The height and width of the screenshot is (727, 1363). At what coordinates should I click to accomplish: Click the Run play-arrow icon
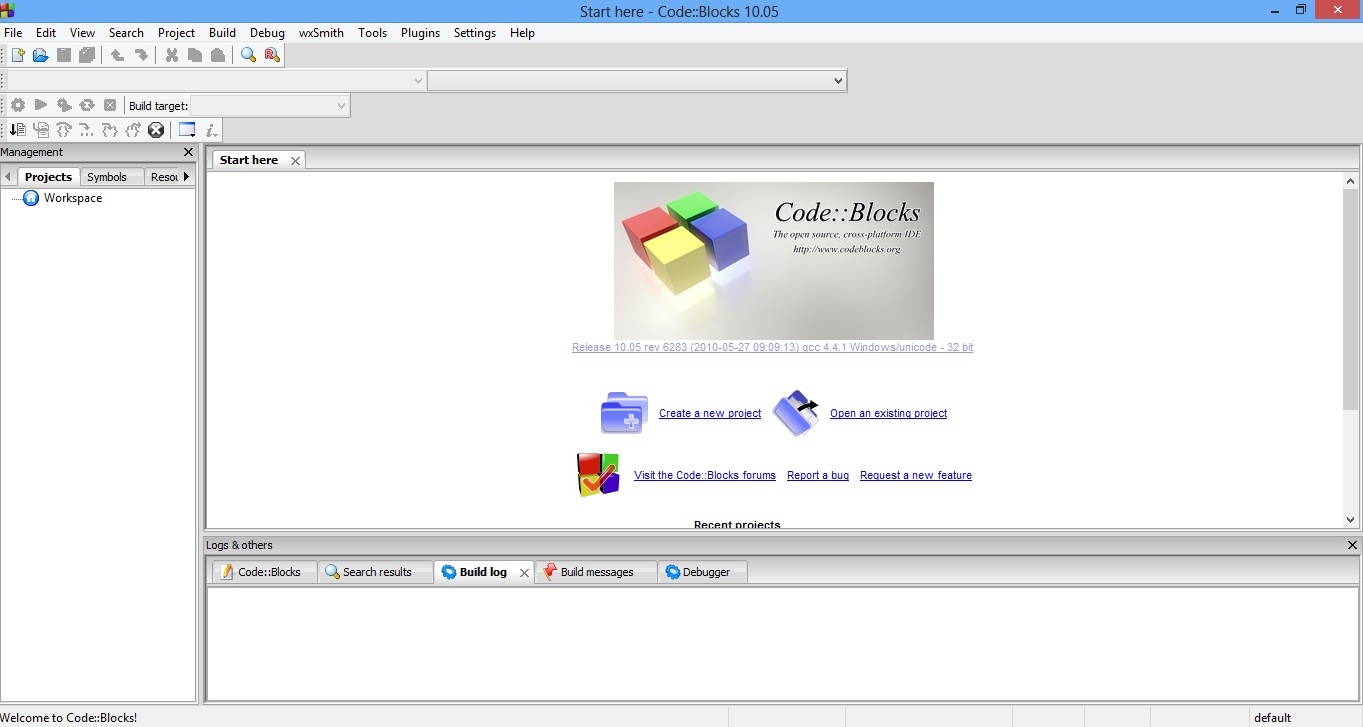tap(41, 105)
